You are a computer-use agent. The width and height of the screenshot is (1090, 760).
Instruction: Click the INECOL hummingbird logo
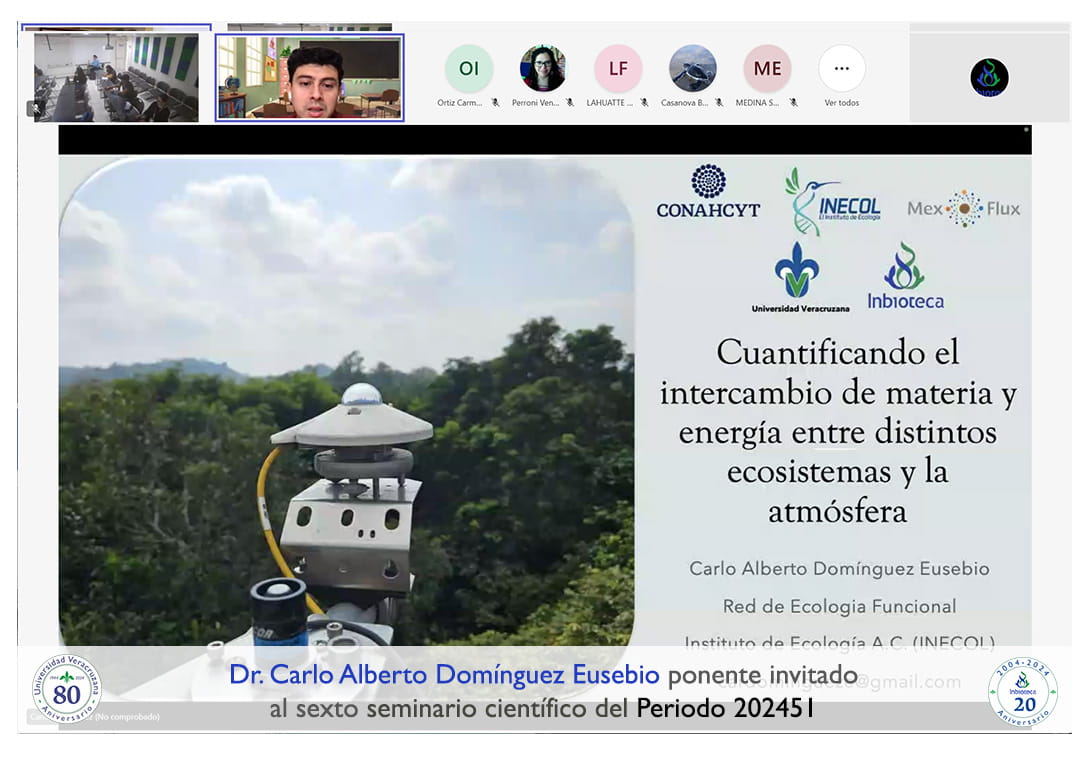click(x=832, y=200)
